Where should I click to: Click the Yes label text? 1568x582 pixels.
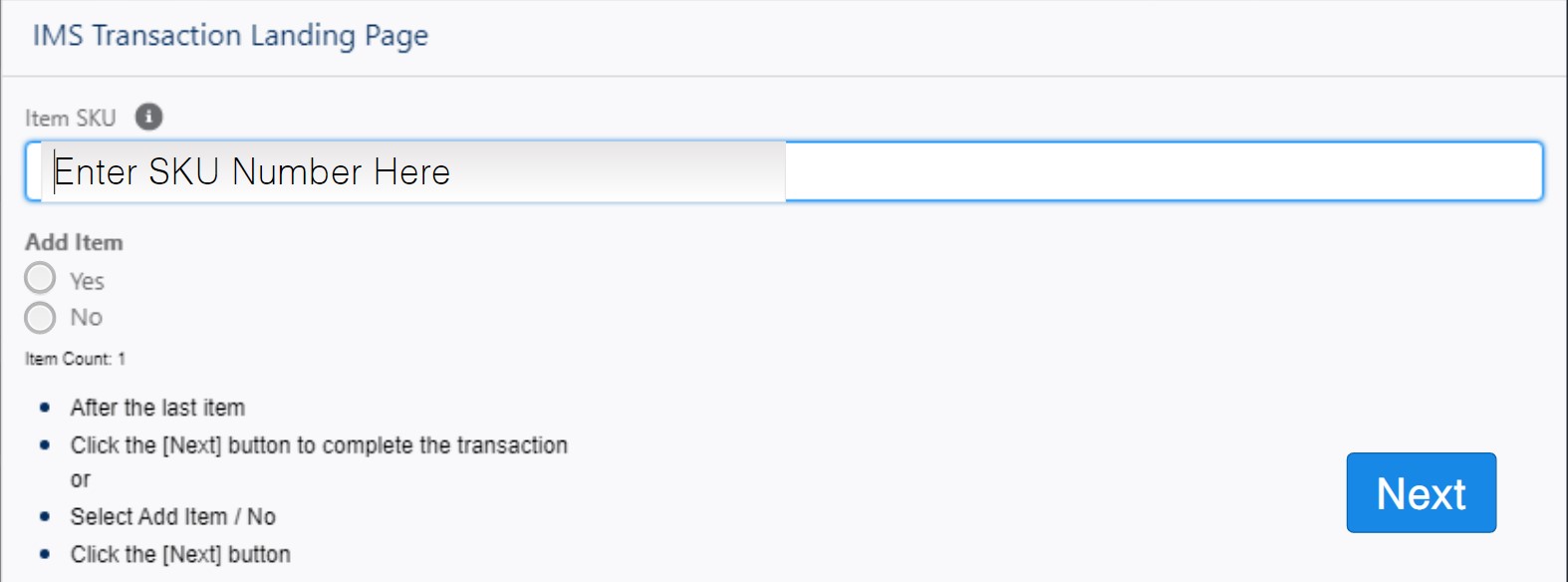pos(87,281)
